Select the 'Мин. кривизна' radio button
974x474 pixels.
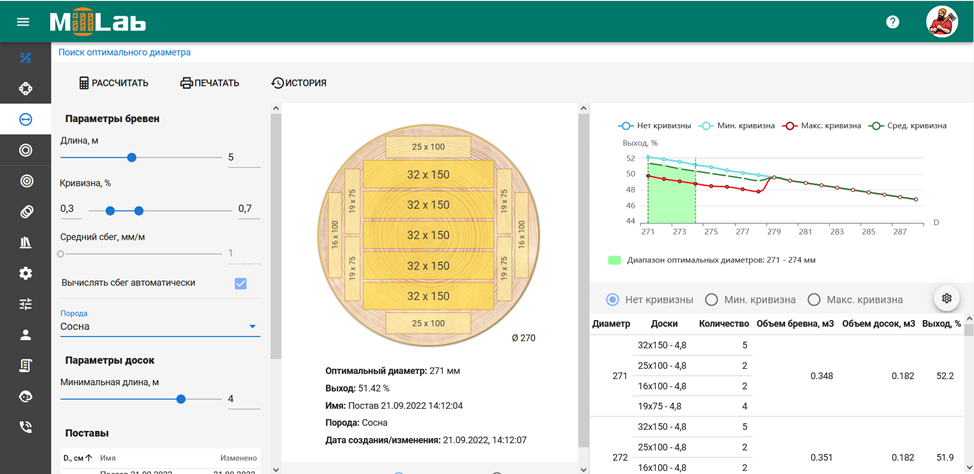(x=712, y=299)
